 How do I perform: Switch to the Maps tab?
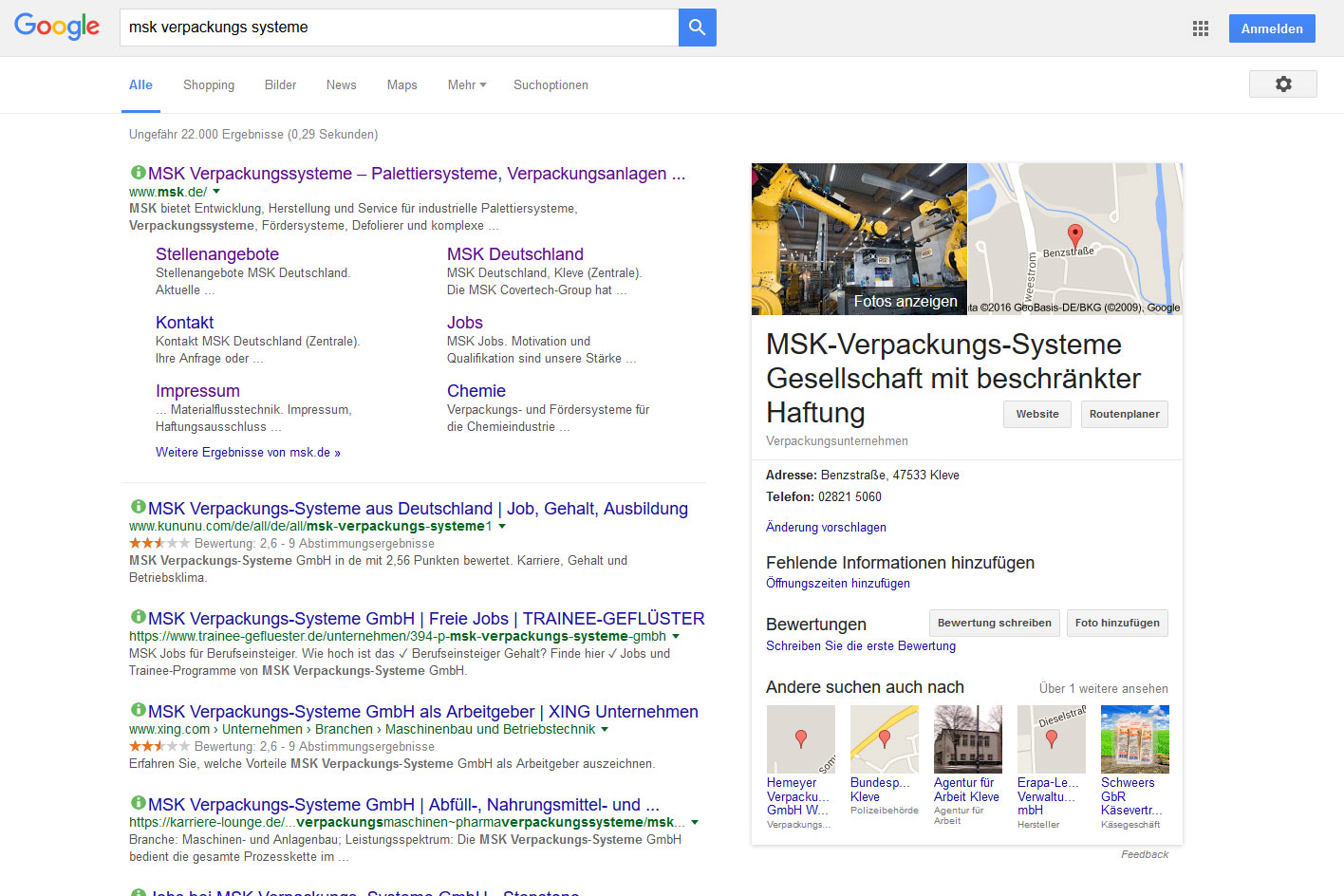402,84
